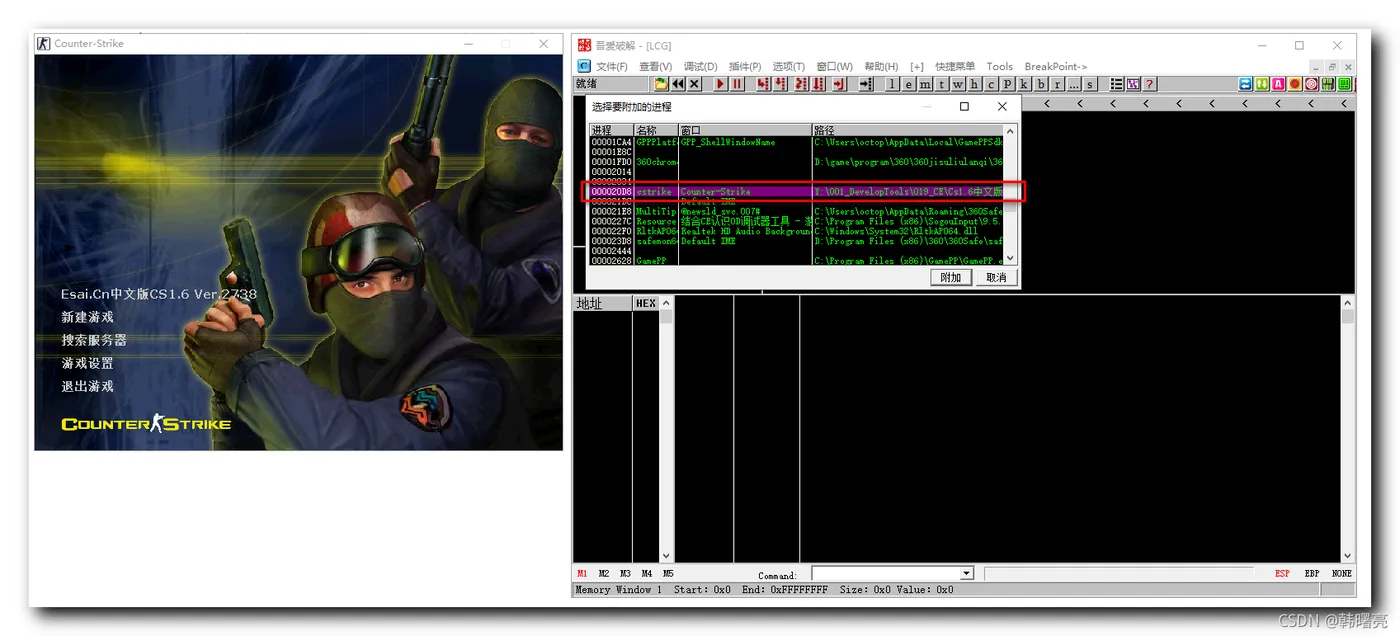Click the red Pause toolbar icon
Viewport: 1400px width, 636px height.
(x=737, y=84)
